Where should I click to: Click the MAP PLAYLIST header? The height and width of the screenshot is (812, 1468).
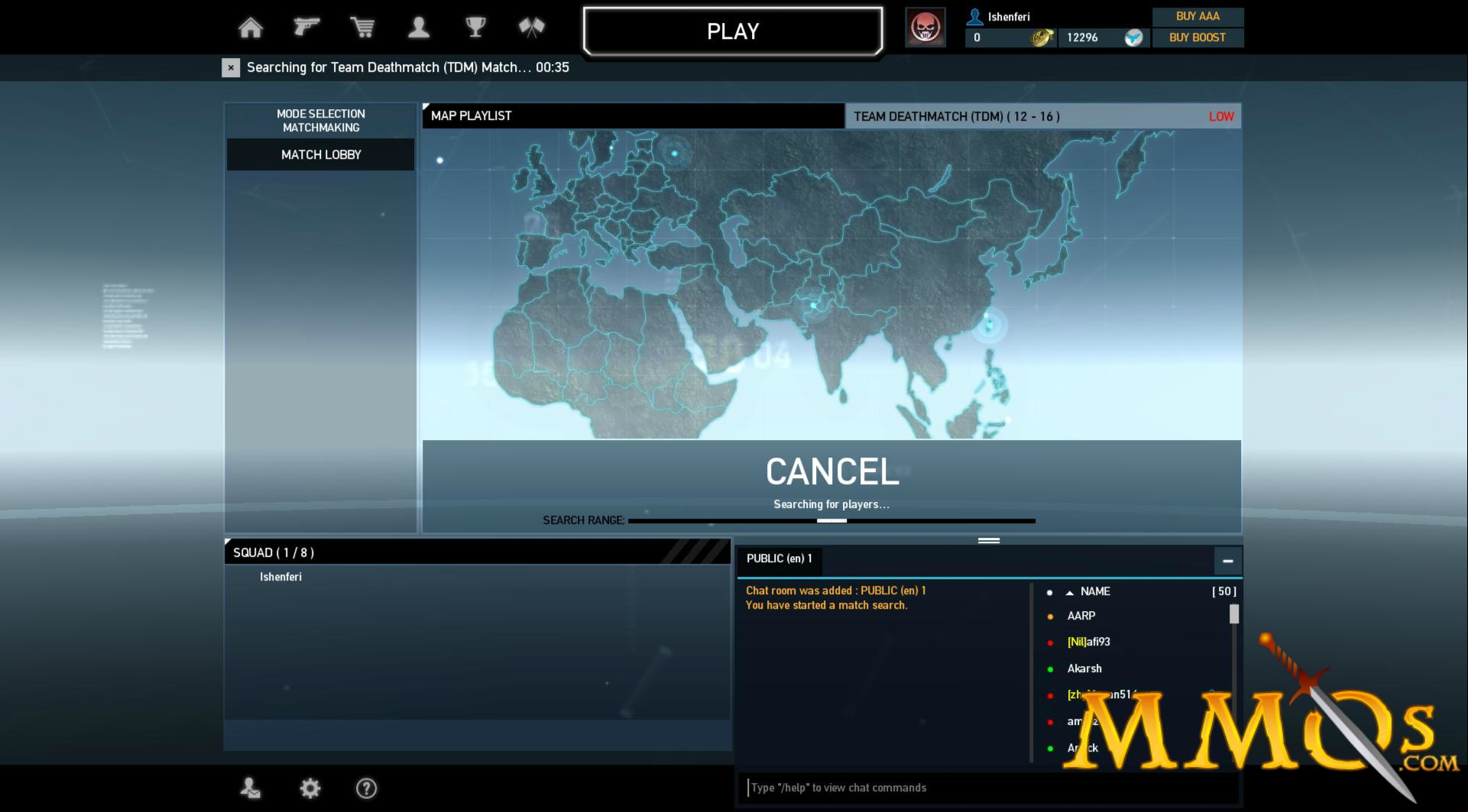[x=633, y=116]
